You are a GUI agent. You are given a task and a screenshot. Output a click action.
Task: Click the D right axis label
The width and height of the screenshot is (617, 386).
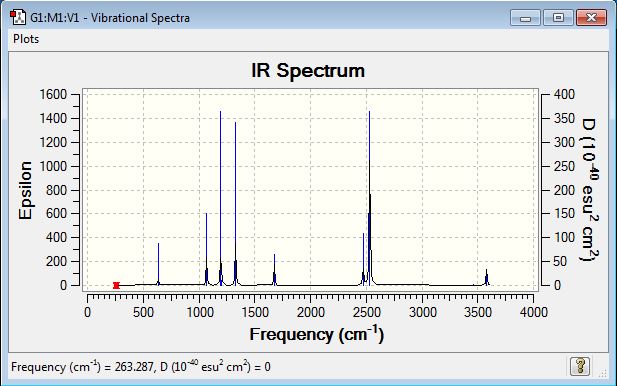[x=589, y=190]
